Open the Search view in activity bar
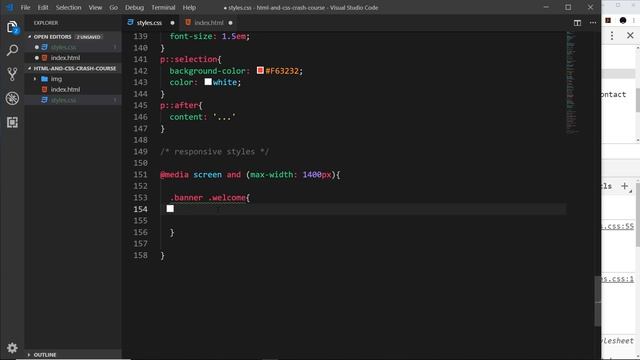640x360 pixels. point(12,51)
